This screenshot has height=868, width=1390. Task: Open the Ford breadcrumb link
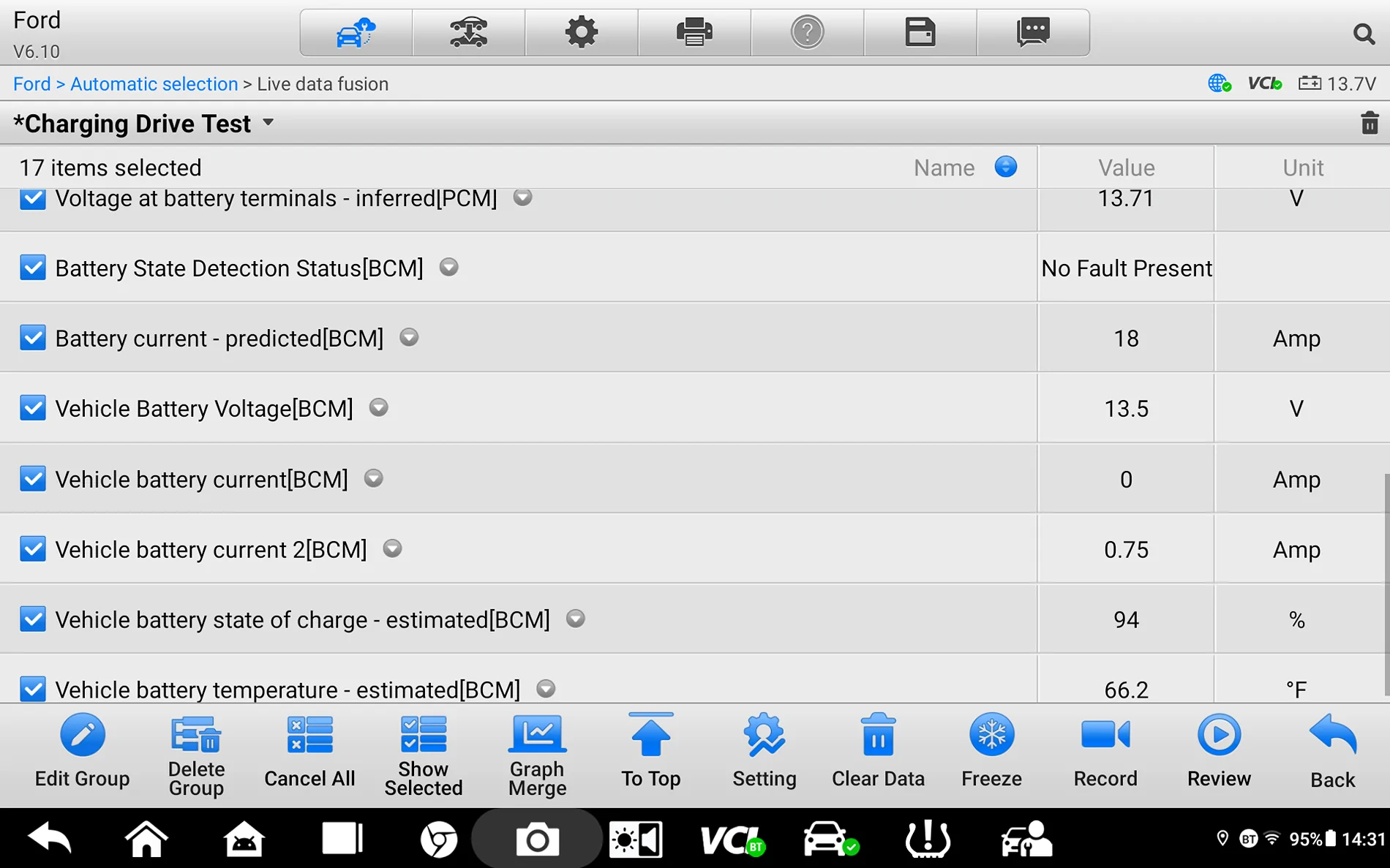[32, 84]
